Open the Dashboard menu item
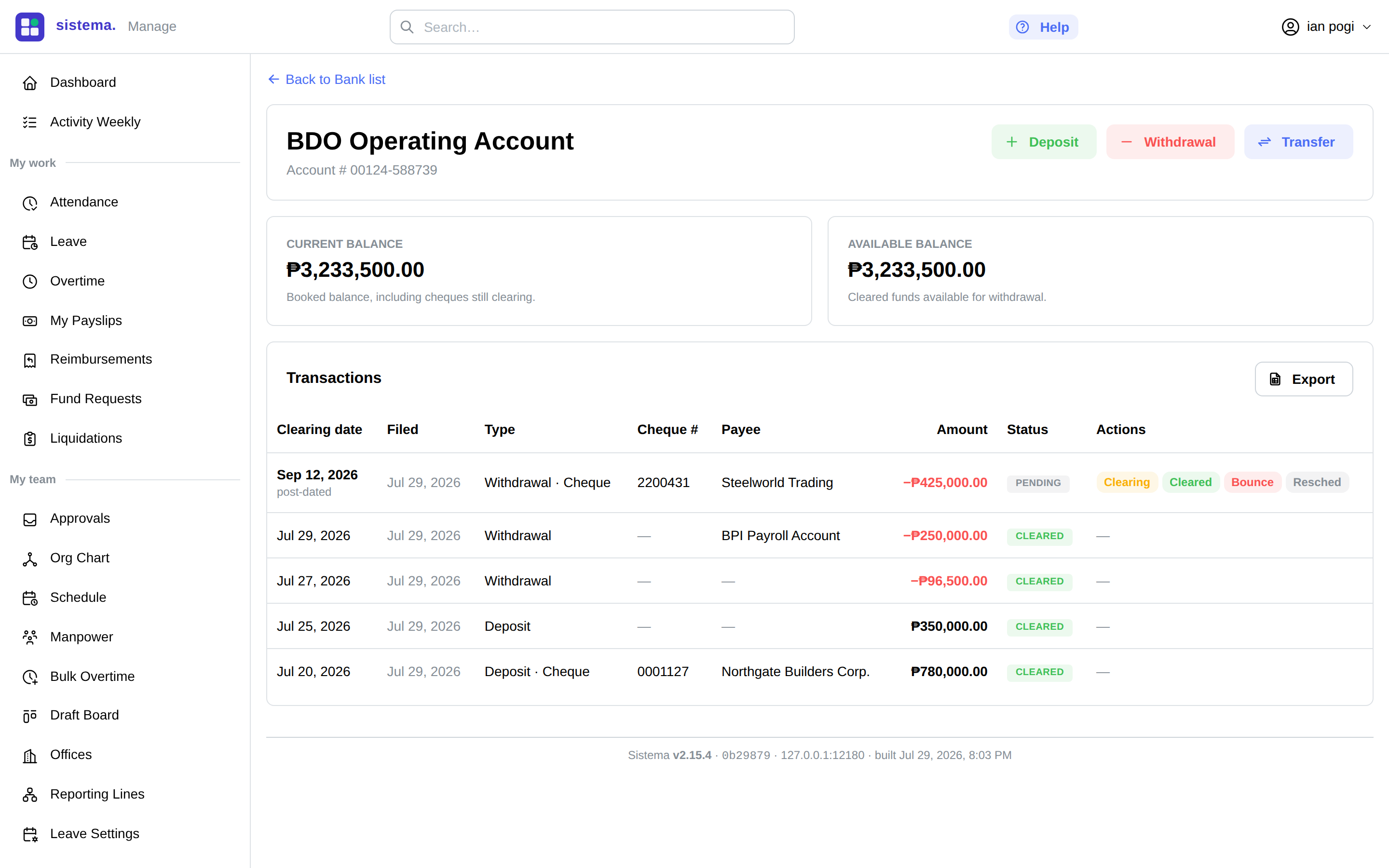The height and width of the screenshot is (868, 1389). 124,82
